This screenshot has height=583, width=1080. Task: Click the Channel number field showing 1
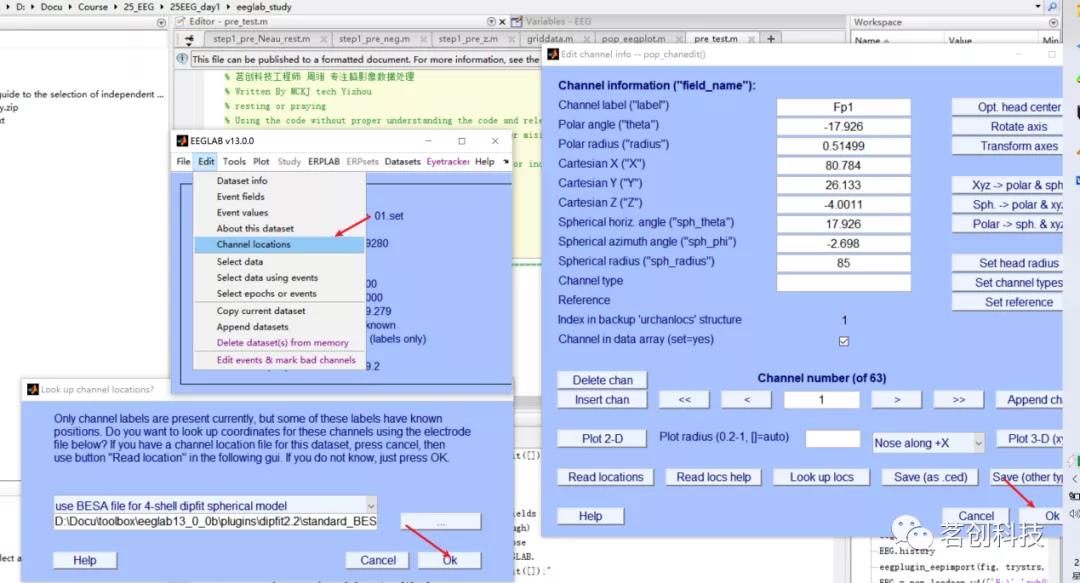click(x=821, y=400)
